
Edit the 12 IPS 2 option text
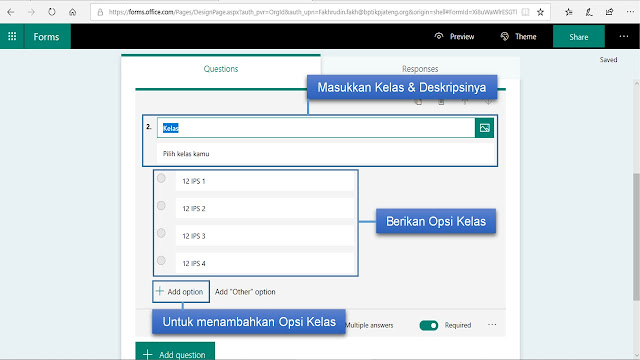coord(264,209)
